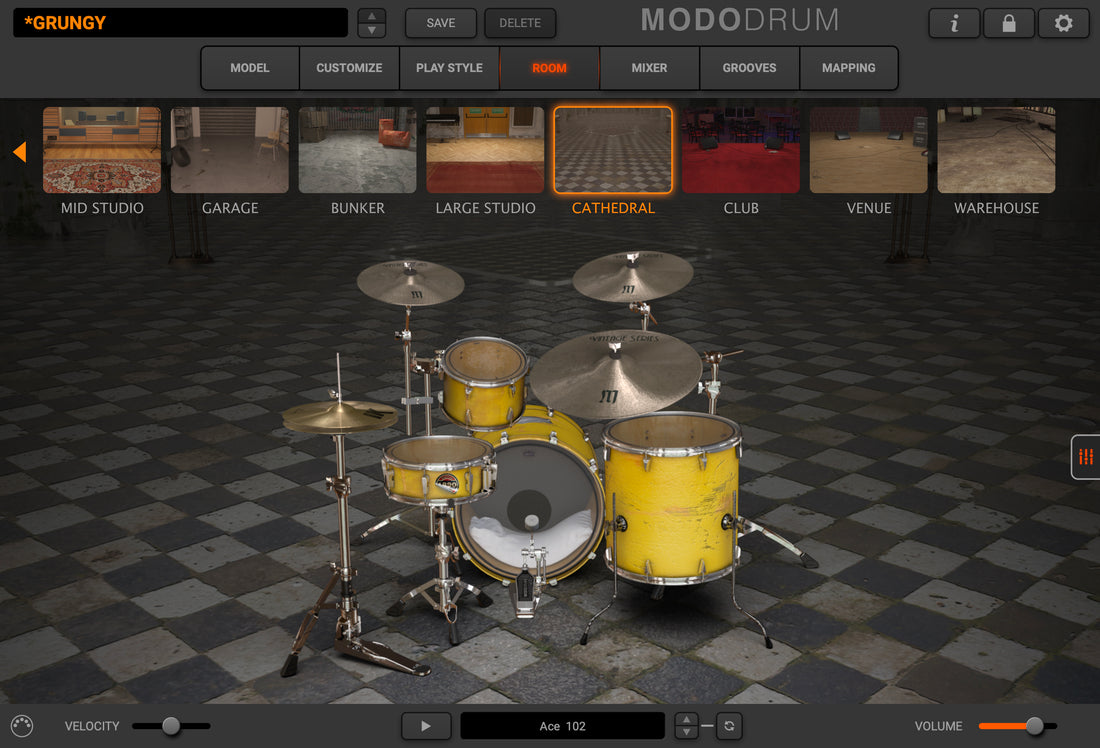Click the MIDI connector icon near Velocity
The width and height of the screenshot is (1100, 748).
pos(22,726)
